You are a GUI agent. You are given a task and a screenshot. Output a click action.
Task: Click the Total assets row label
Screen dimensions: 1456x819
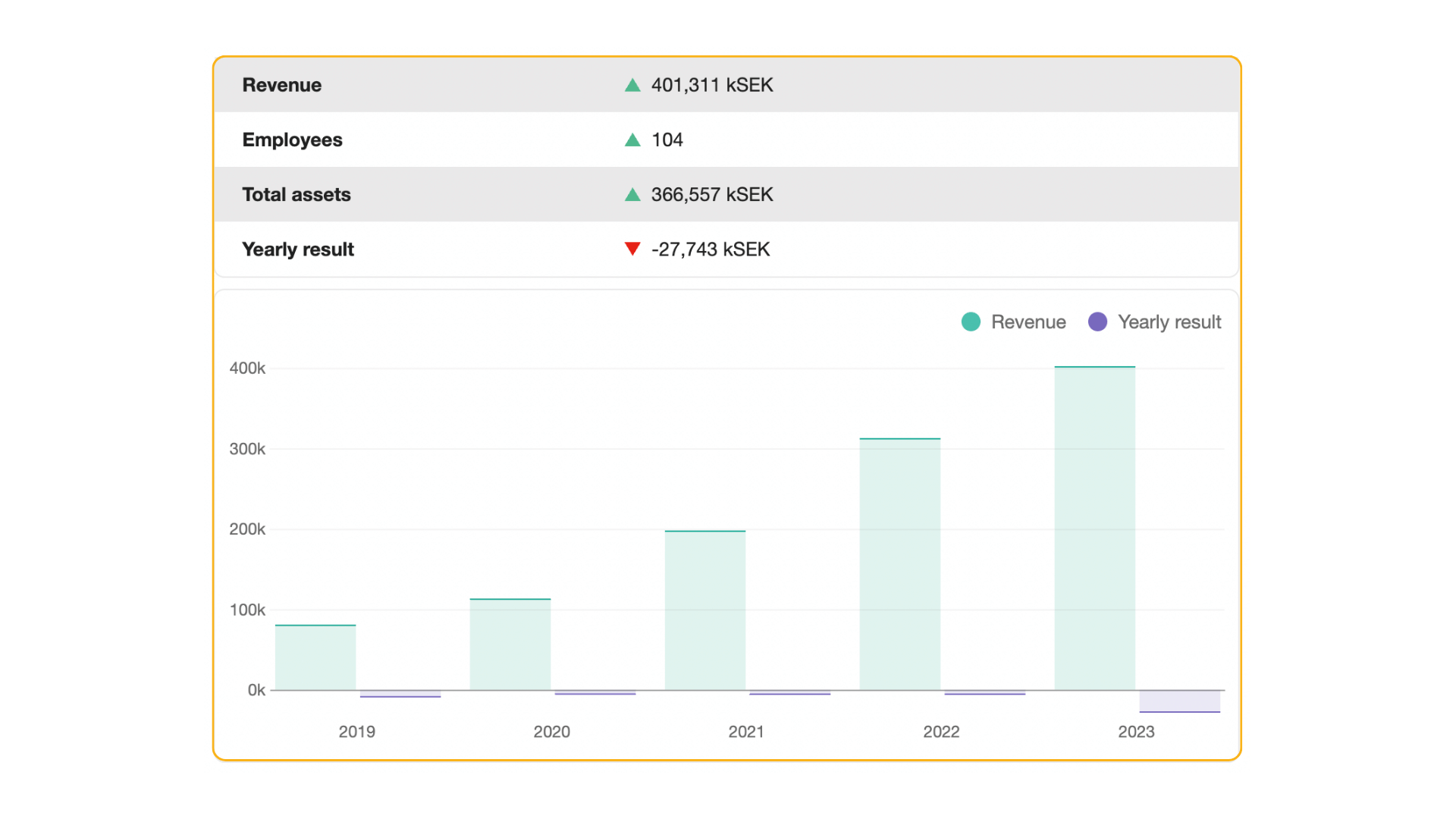click(297, 195)
